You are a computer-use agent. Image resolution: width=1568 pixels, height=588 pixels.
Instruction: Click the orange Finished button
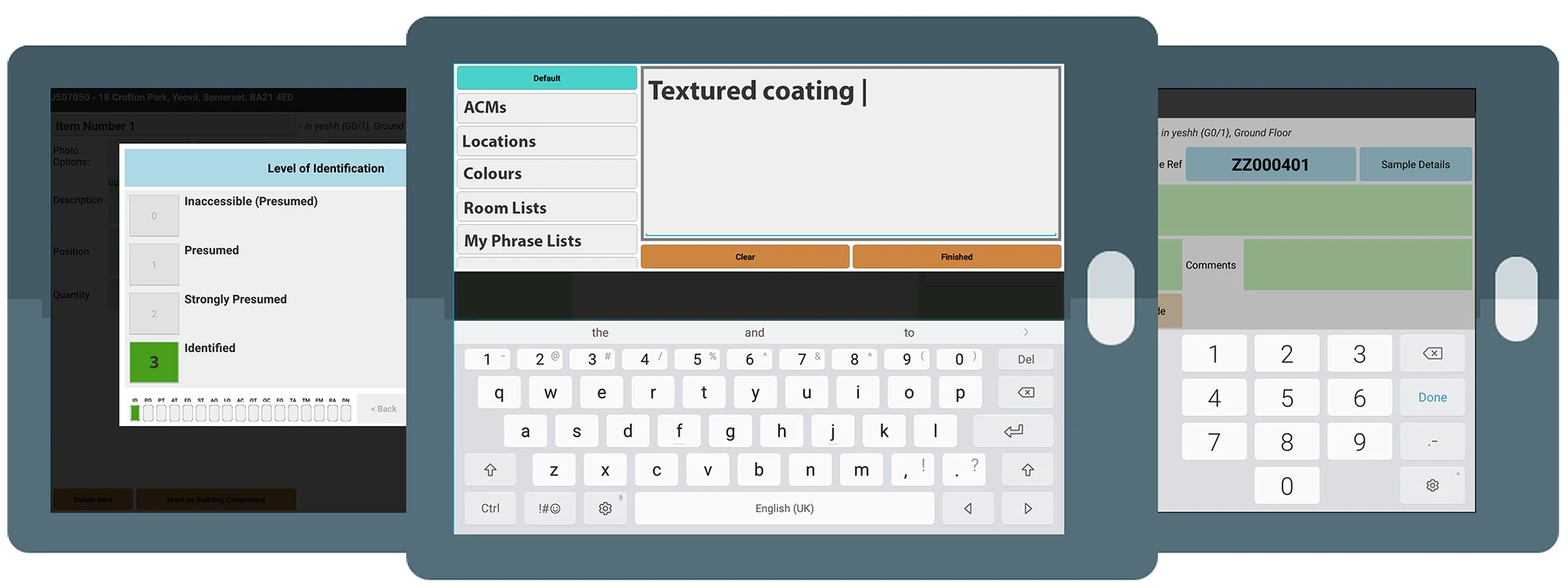click(956, 257)
